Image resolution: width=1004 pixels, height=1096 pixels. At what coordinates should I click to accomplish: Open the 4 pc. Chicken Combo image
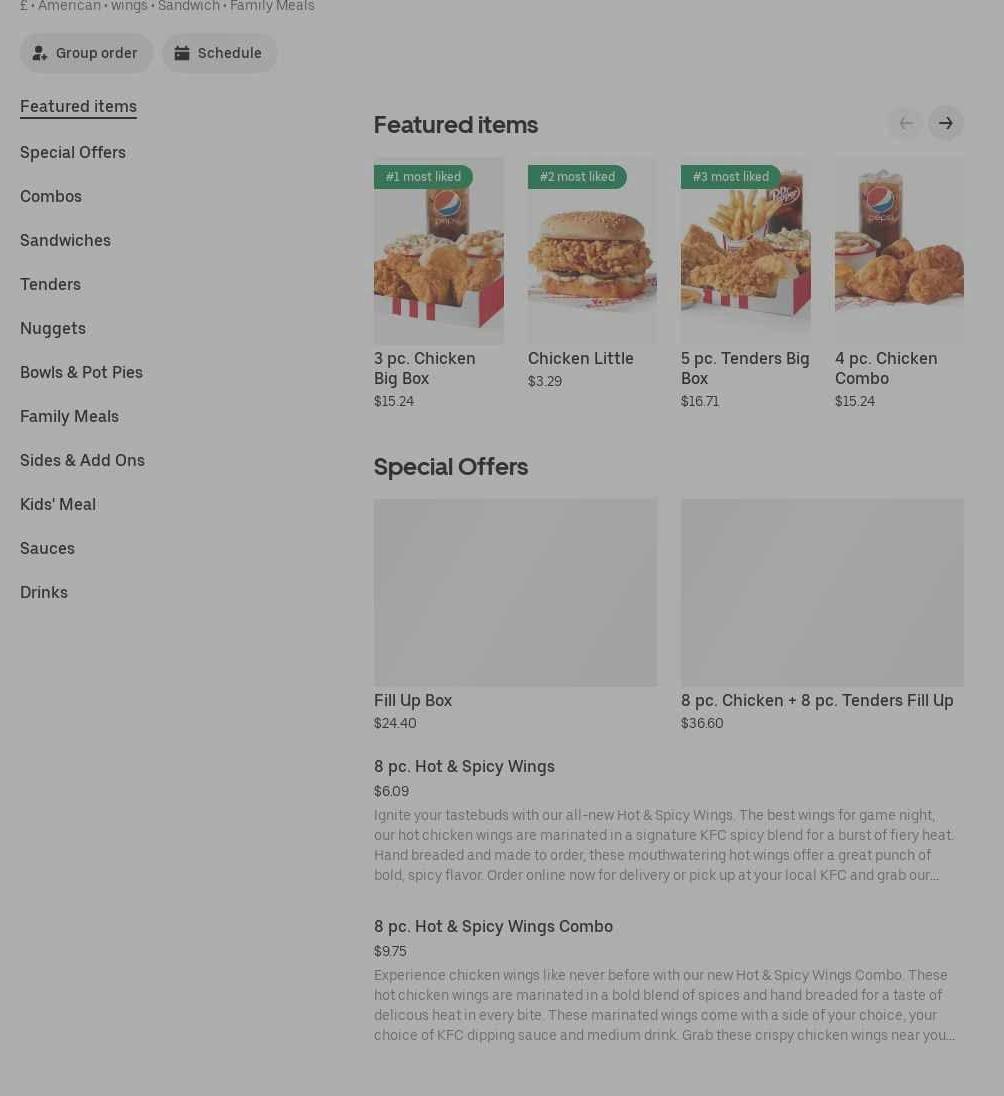pos(899,250)
